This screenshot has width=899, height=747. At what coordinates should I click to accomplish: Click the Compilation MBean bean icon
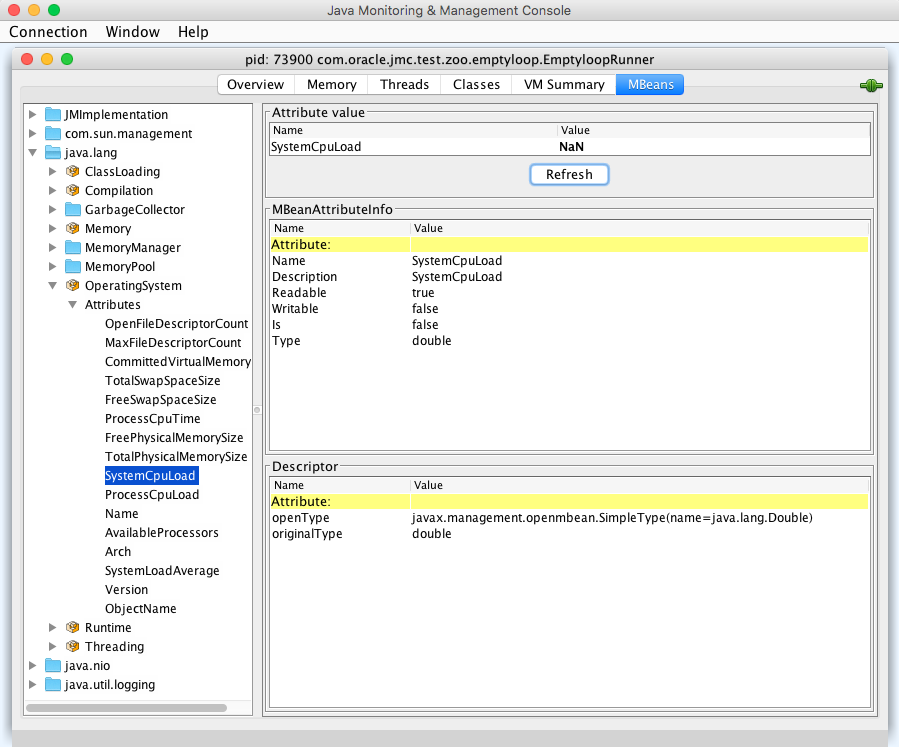72,191
